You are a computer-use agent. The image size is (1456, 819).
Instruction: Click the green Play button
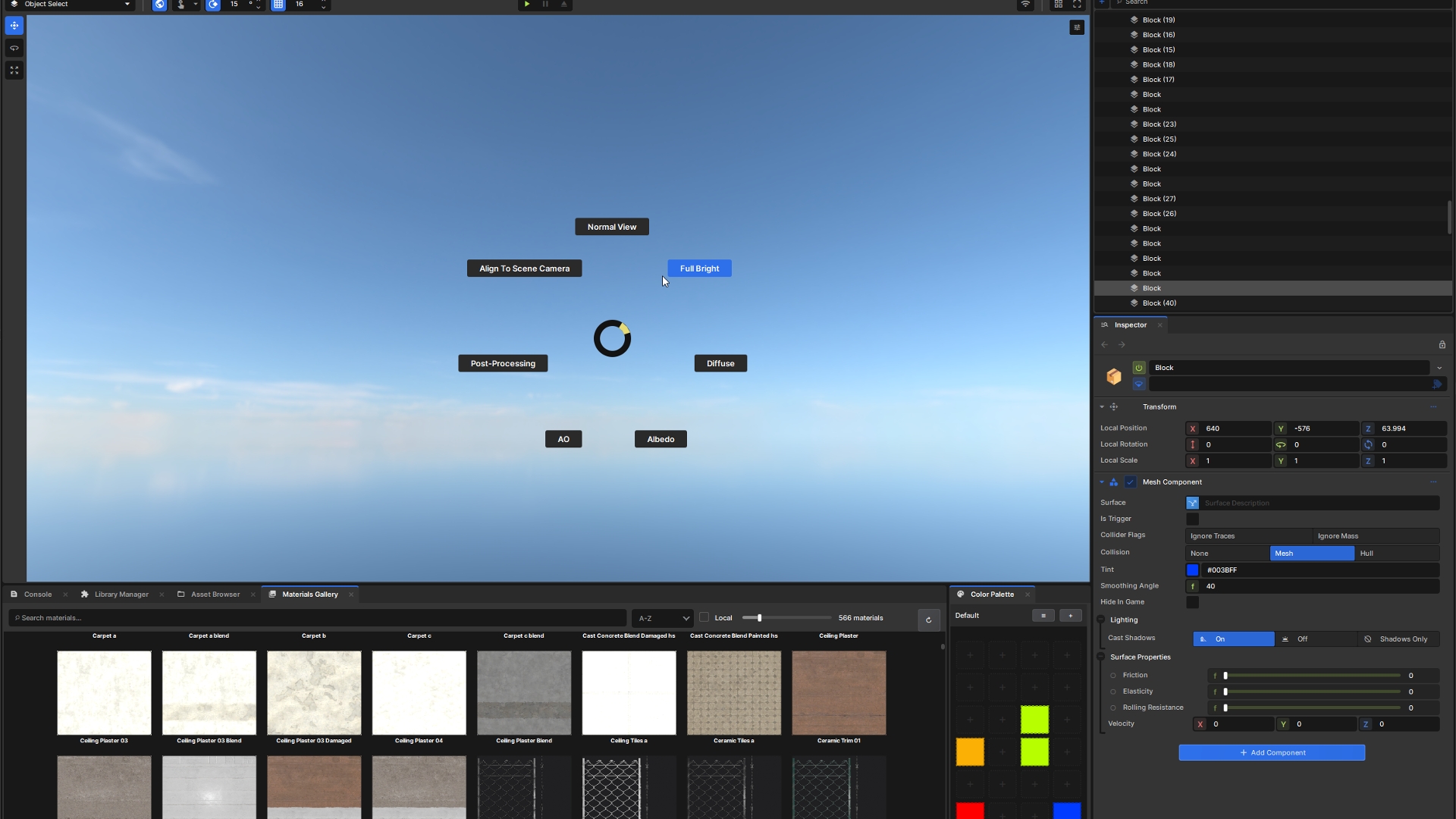(x=527, y=5)
